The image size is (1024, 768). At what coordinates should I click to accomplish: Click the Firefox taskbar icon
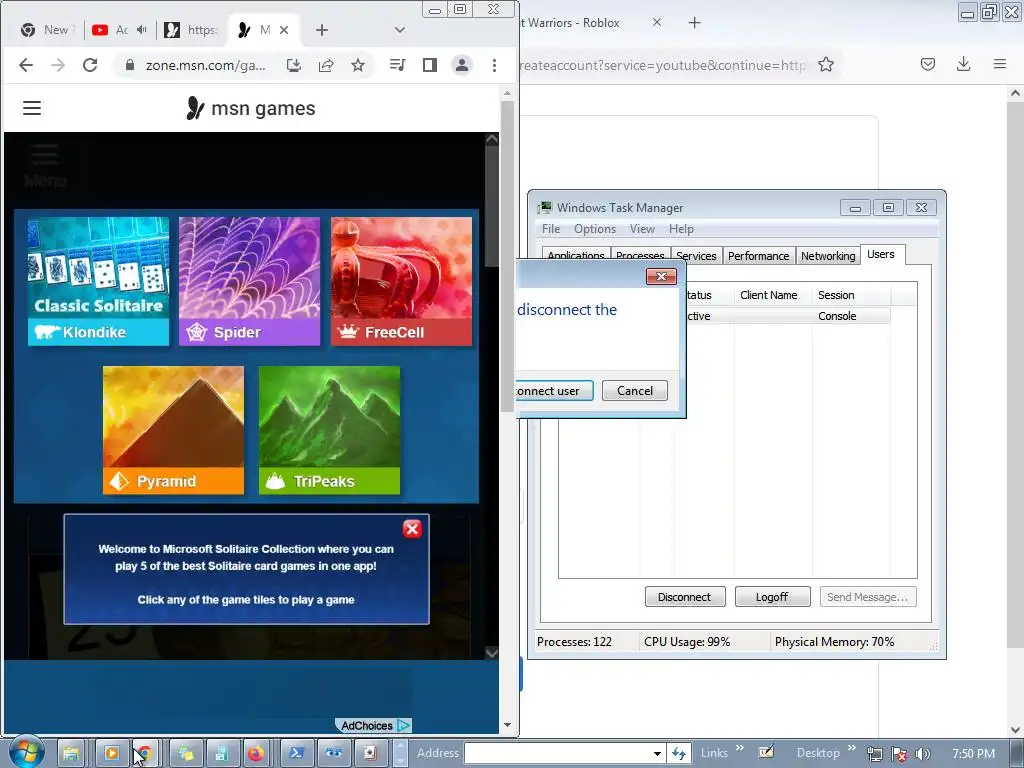tap(256, 754)
